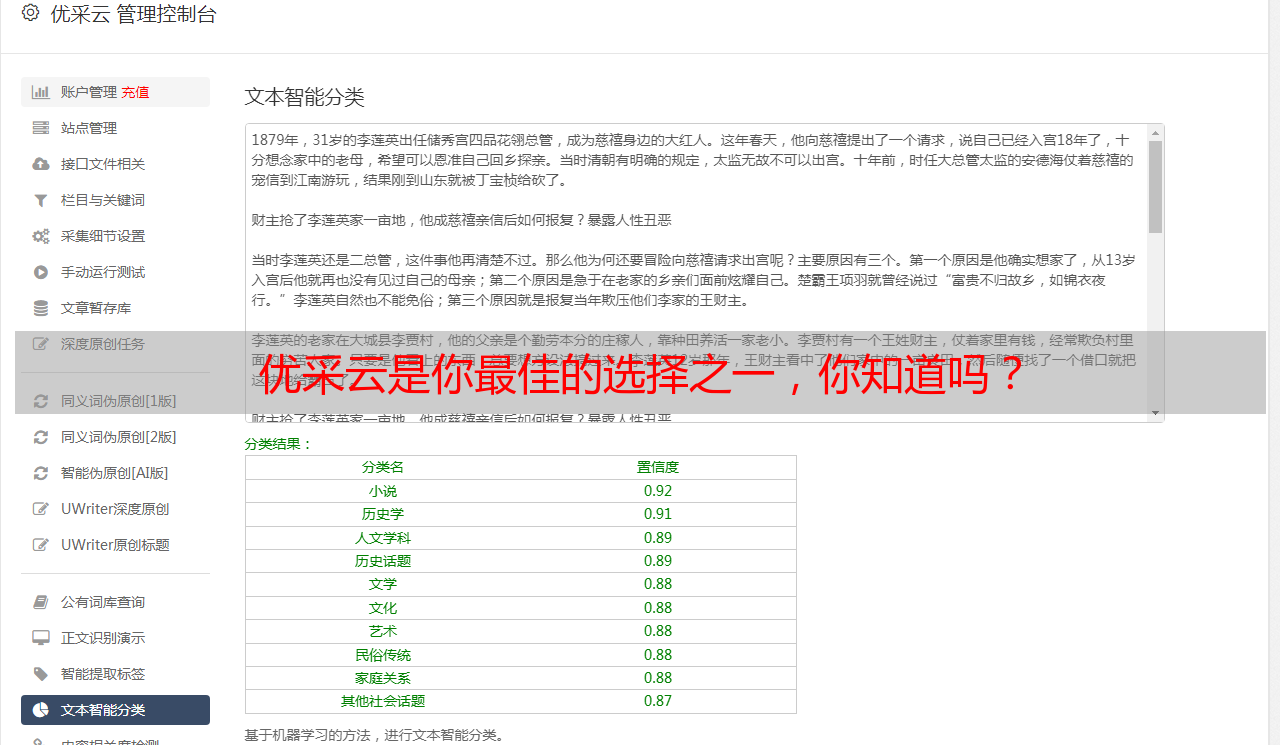
Task: Select the active 文本智能分类 sidebar item
Action: 115,710
